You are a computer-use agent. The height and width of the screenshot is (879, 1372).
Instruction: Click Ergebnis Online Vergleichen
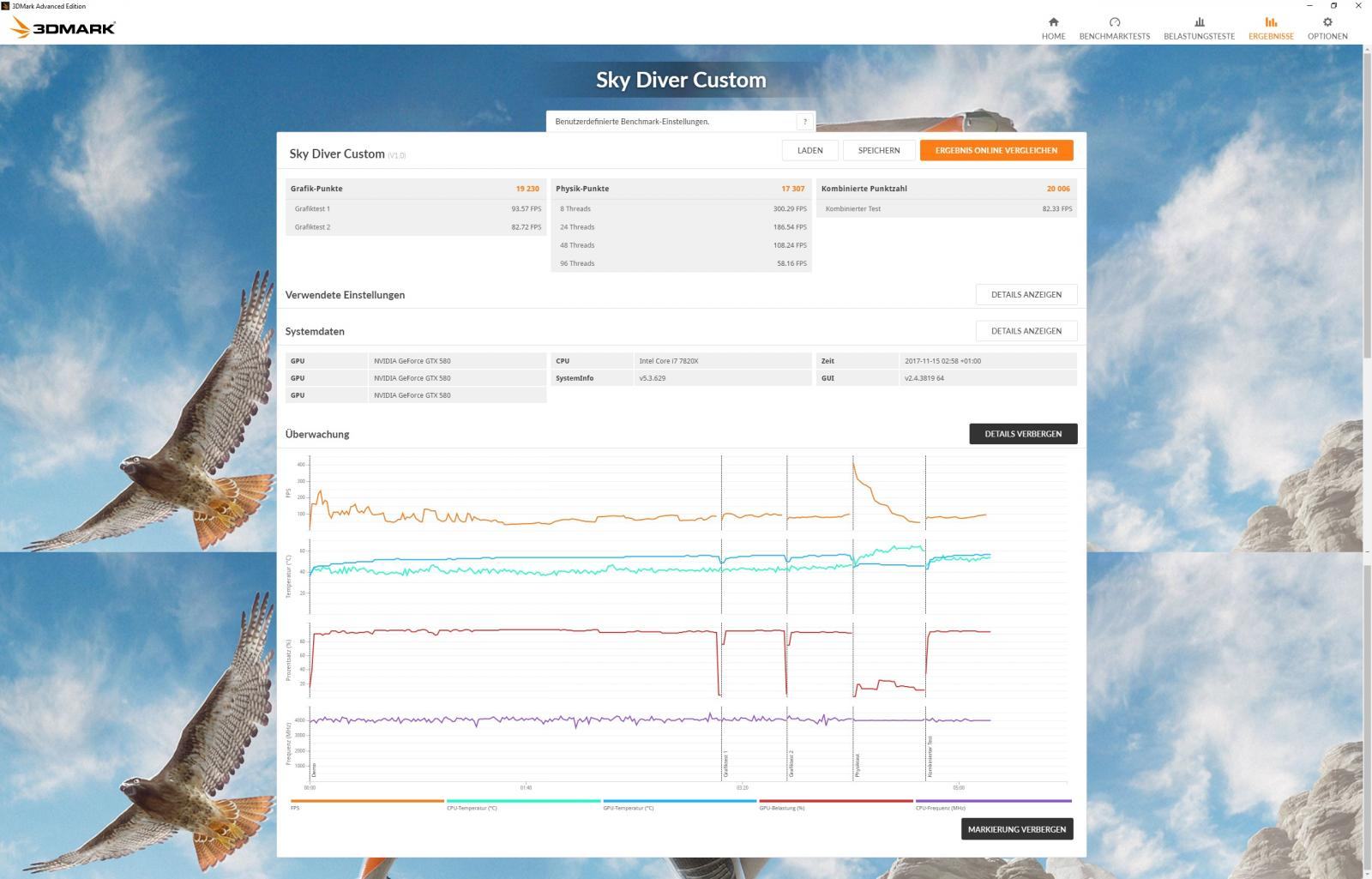click(x=996, y=150)
